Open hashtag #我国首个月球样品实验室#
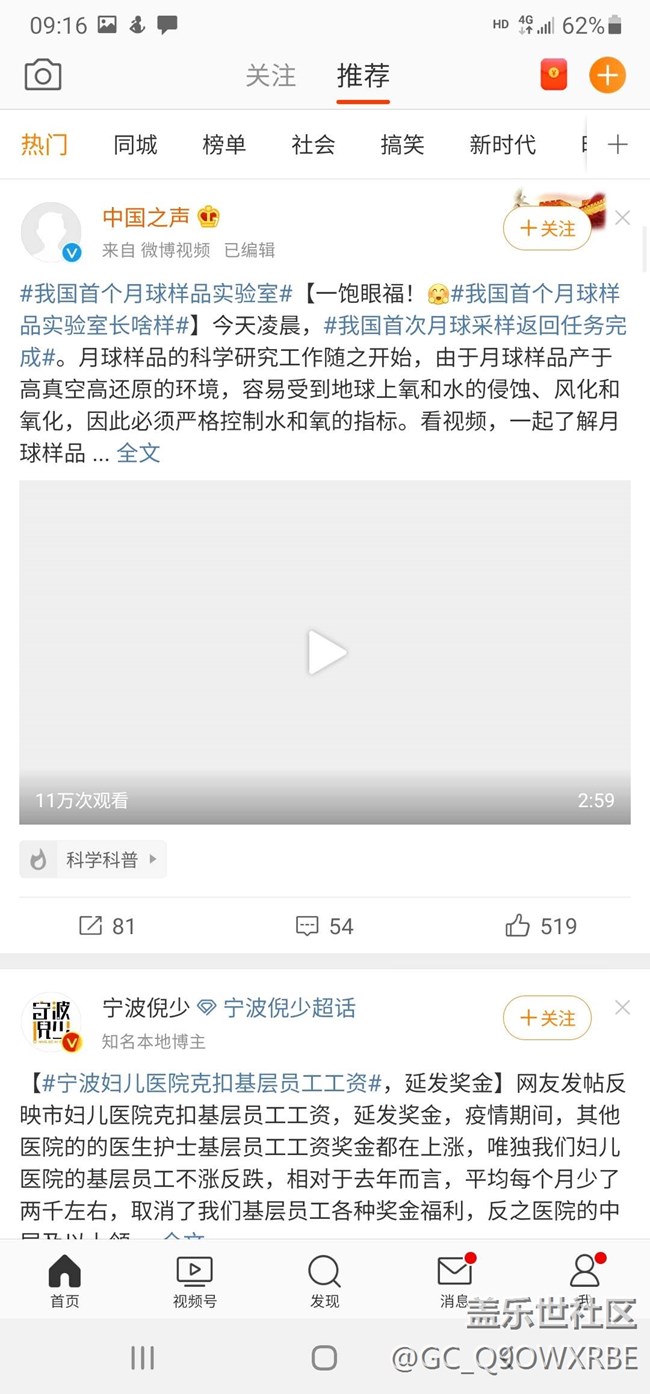 (x=156, y=294)
